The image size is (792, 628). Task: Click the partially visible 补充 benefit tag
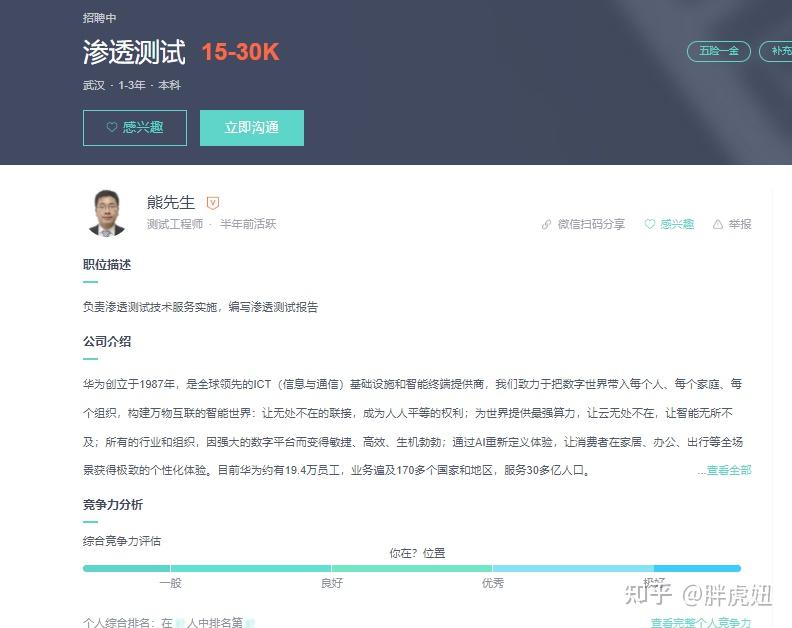[776, 51]
